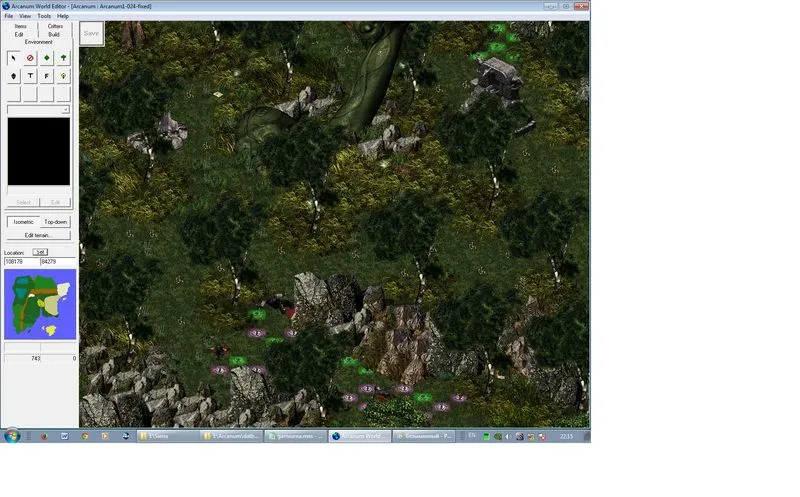The width and height of the screenshot is (800, 497).
Task: Click the taskbar clock
Action: coord(566,436)
